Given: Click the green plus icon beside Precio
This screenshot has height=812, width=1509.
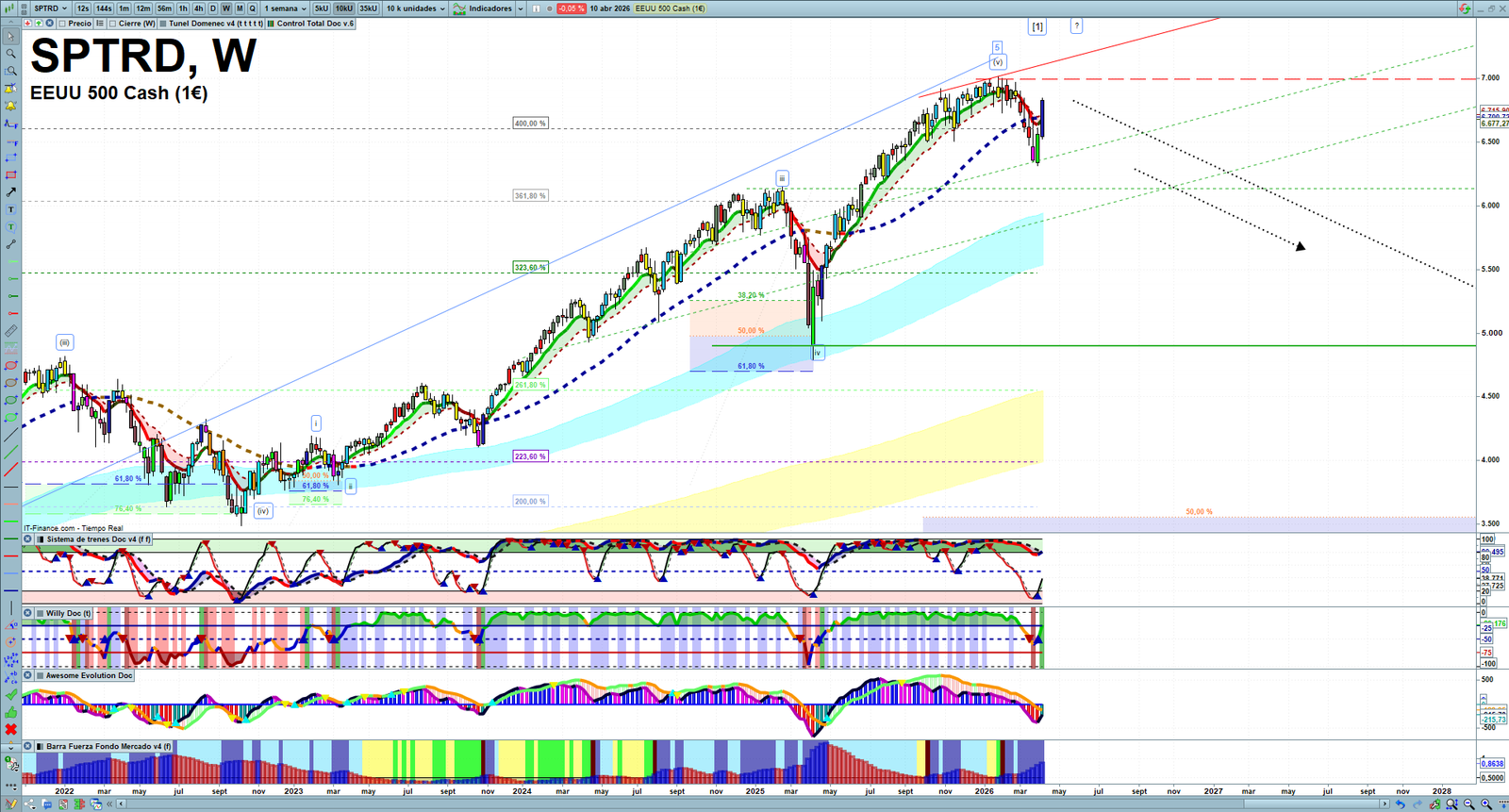Looking at the screenshot, I should pos(39,24).
